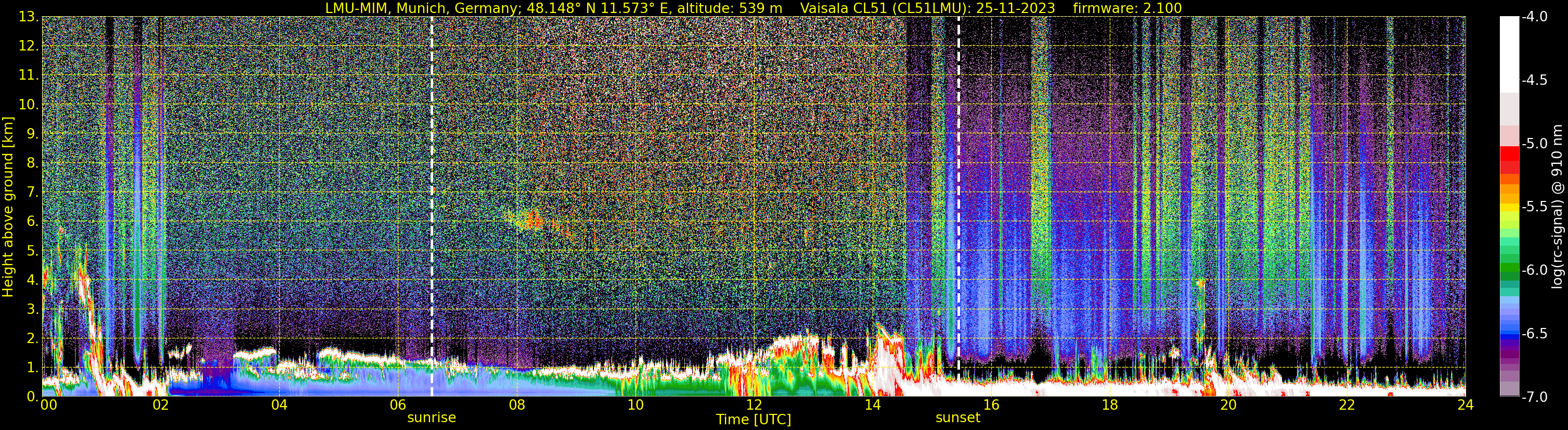The width and height of the screenshot is (1568, 430).
Task: Click the time axis tick '18'
Action: coord(1110,405)
